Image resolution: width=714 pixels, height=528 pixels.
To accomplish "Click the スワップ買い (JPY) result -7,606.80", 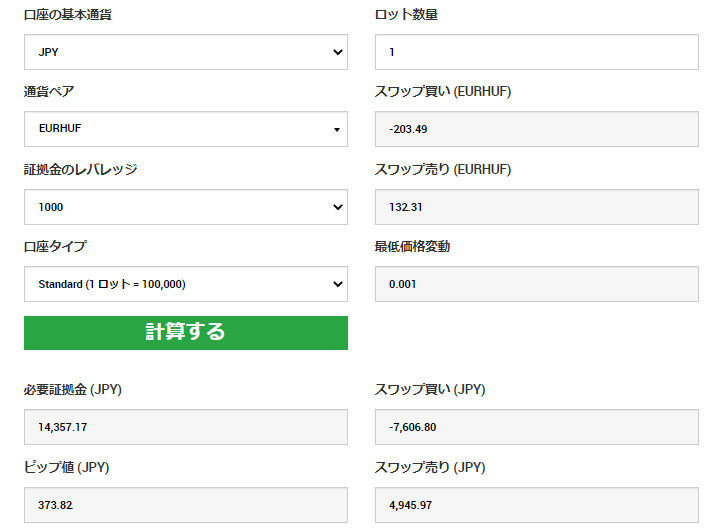I will coord(537,427).
